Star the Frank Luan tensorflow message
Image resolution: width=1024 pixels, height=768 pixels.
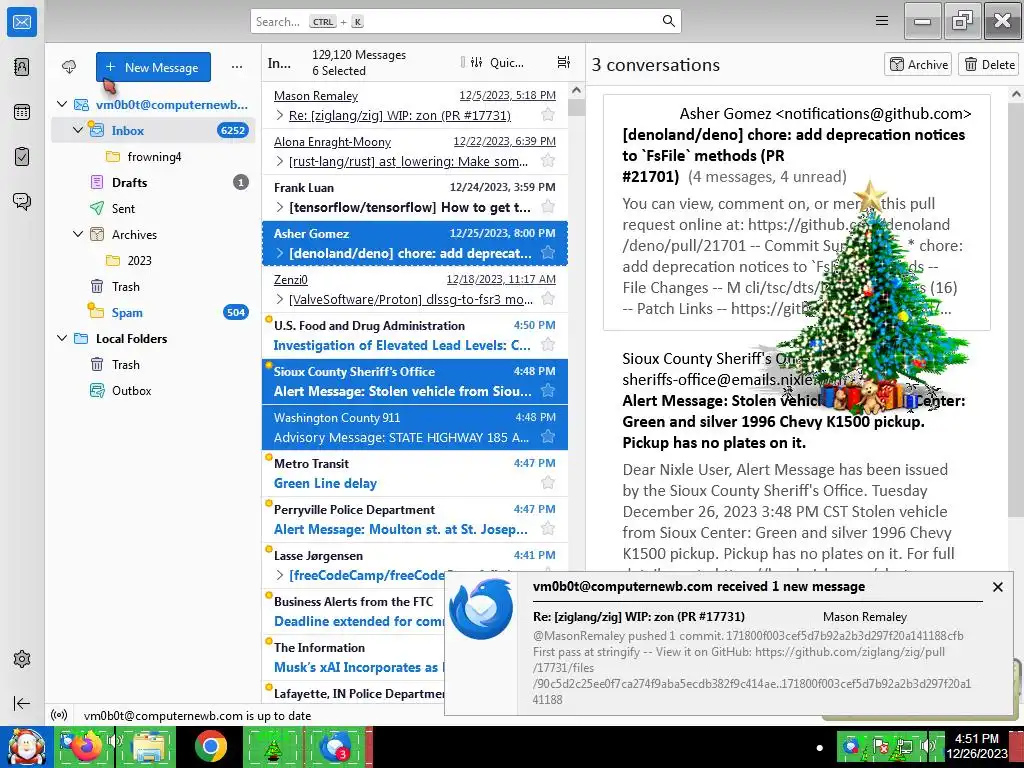548,207
